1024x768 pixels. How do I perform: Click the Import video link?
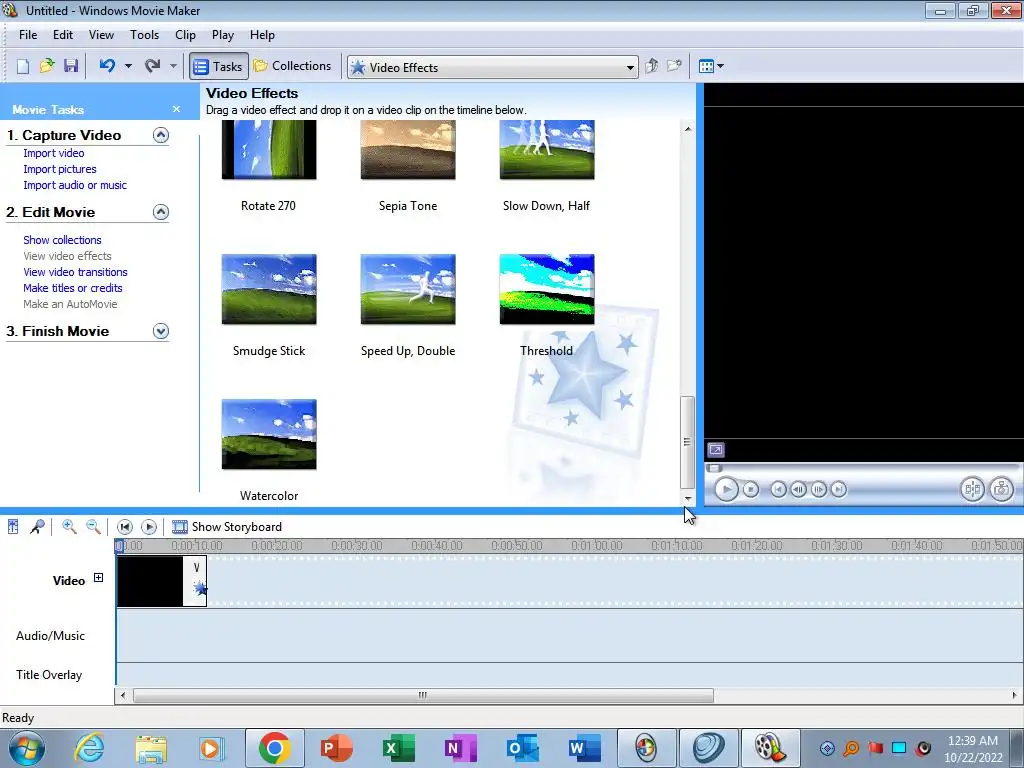(54, 153)
